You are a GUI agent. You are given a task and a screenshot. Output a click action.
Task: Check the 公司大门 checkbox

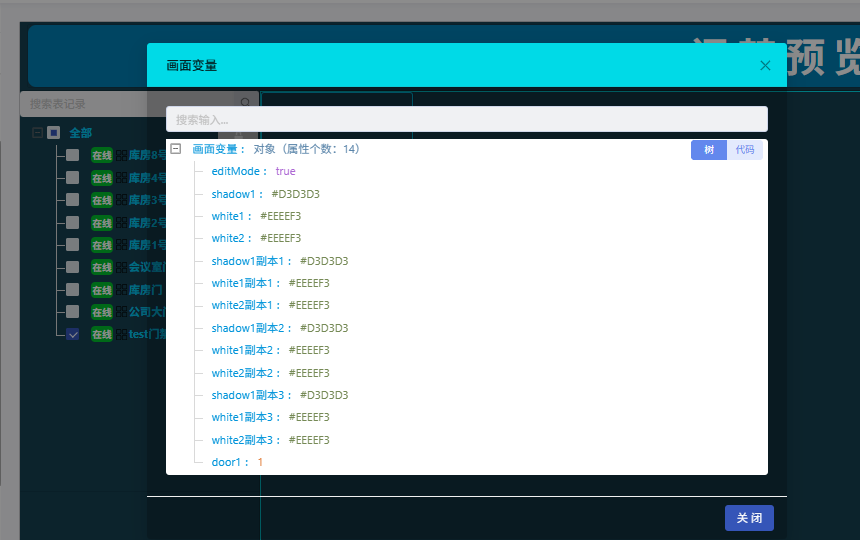[x=72, y=311]
